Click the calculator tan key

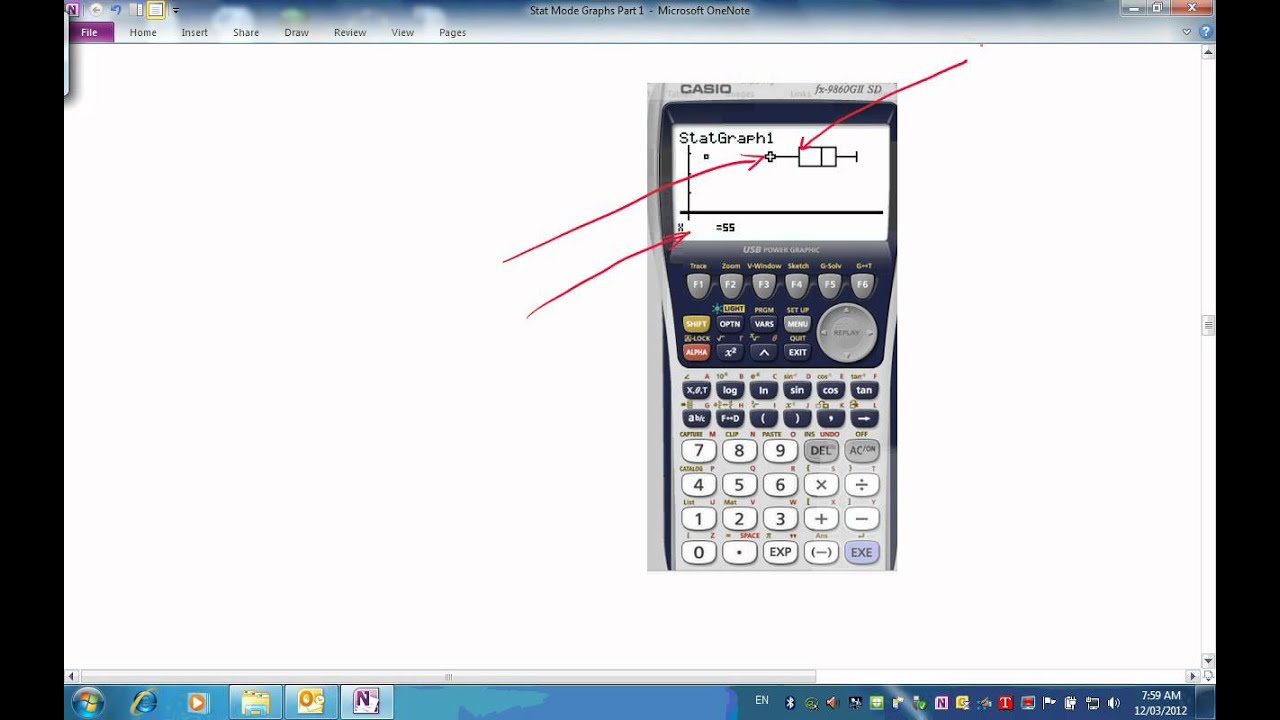[x=864, y=390]
